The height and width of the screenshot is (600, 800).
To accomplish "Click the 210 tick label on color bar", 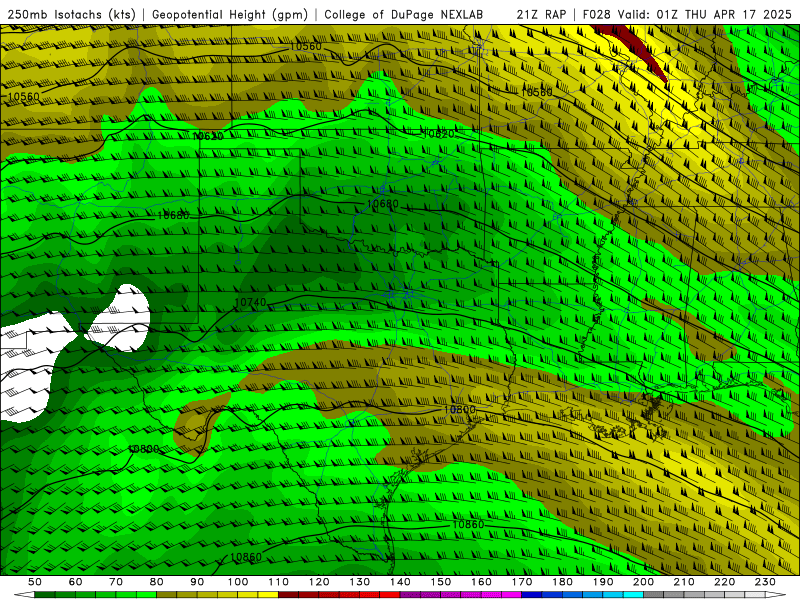I will tap(684, 582).
